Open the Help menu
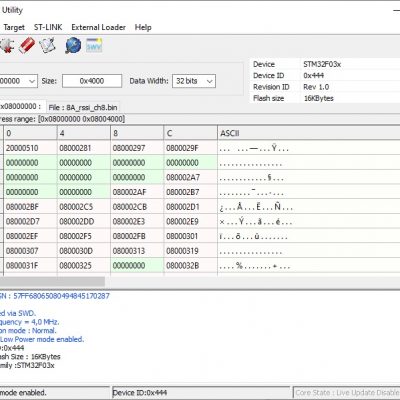The image size is (400, 400). [x=143, y=27]
